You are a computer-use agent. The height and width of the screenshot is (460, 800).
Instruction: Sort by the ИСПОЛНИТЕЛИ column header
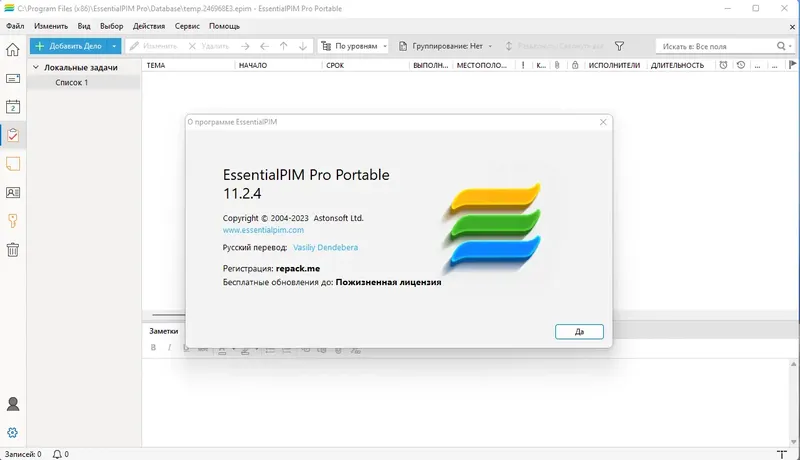pyautogui.click(x=614, y=65)
